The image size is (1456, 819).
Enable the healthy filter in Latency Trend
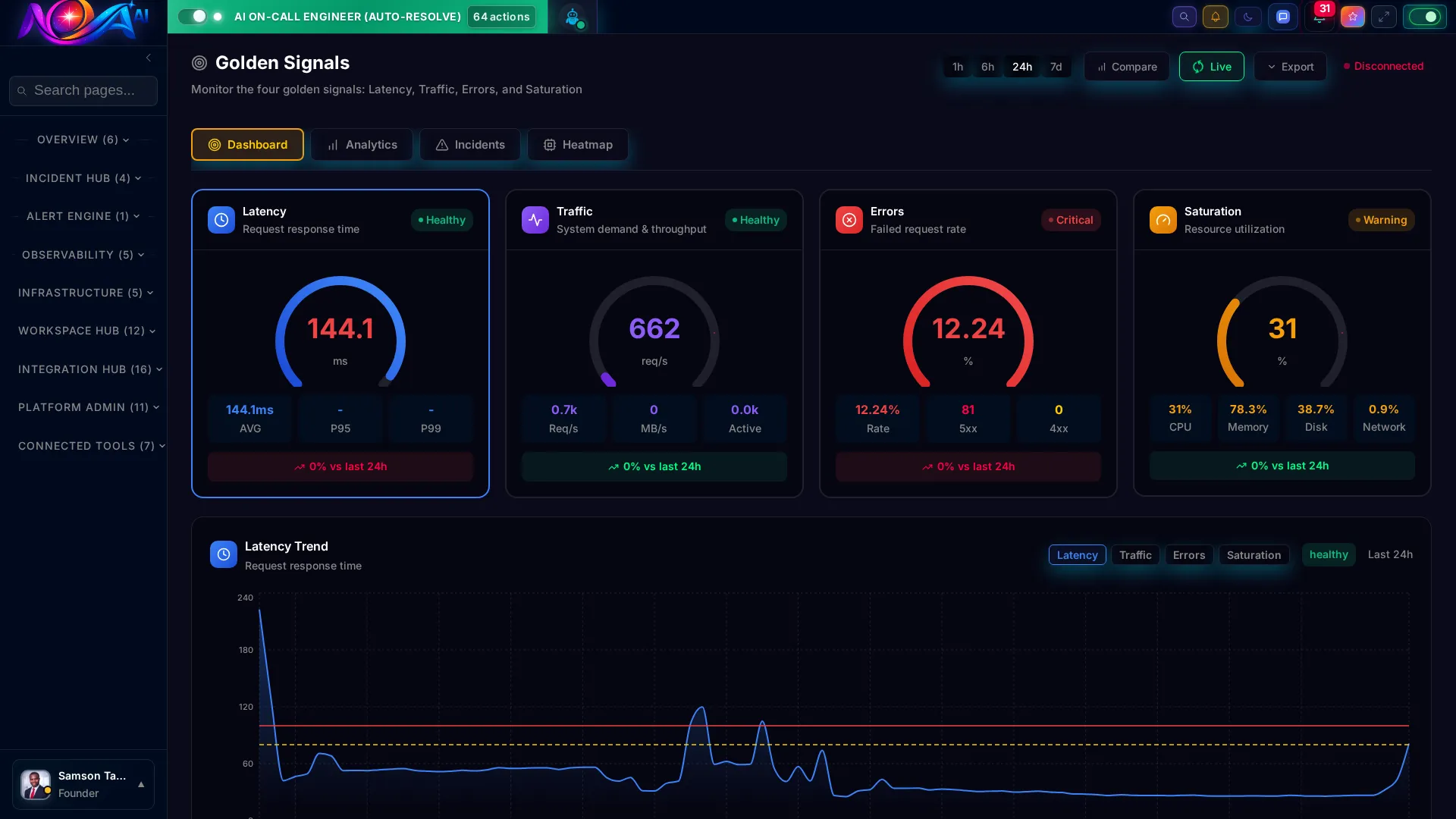point(1329,554)
